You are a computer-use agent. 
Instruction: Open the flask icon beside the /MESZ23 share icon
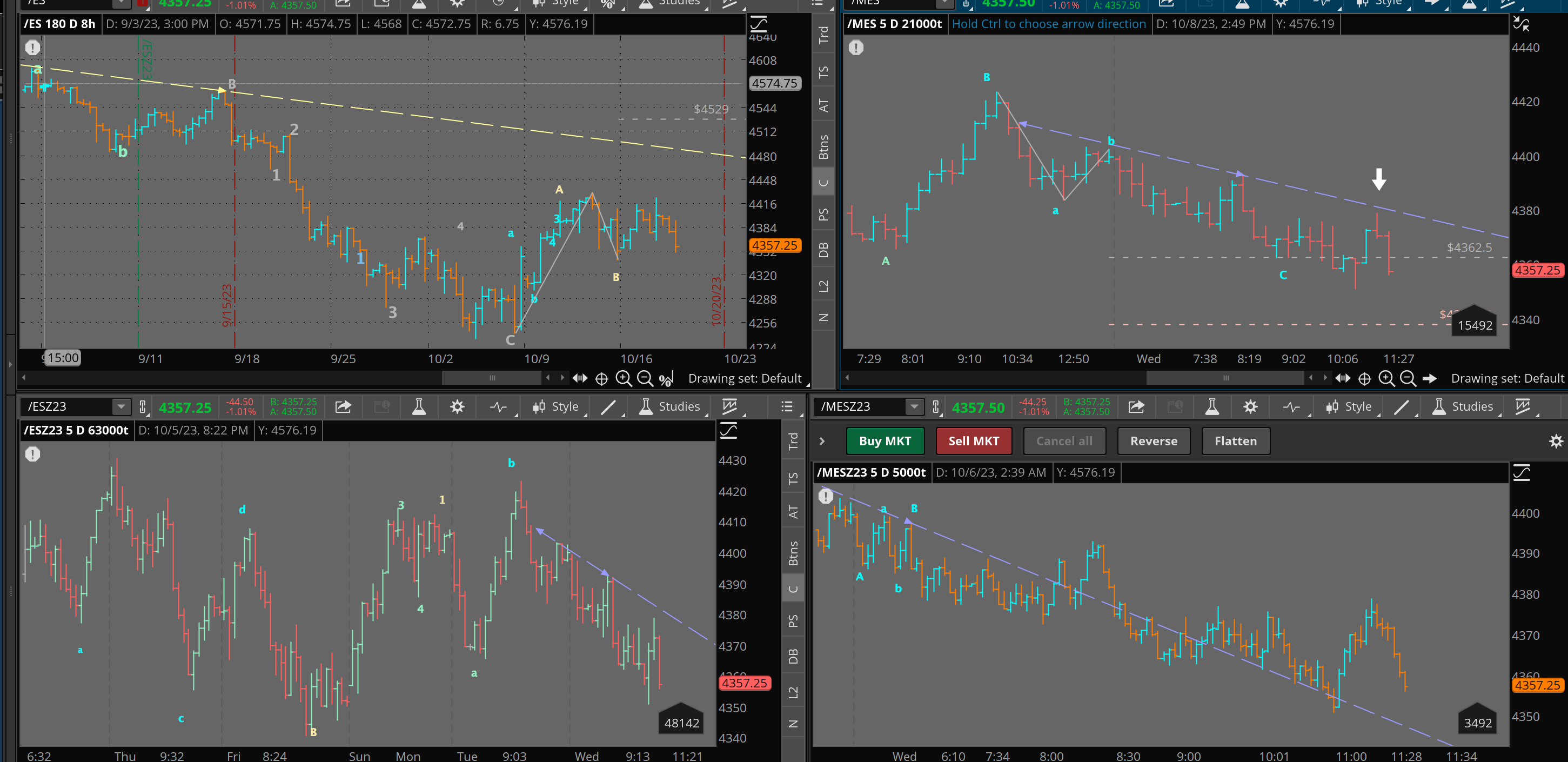point(1212,406)
